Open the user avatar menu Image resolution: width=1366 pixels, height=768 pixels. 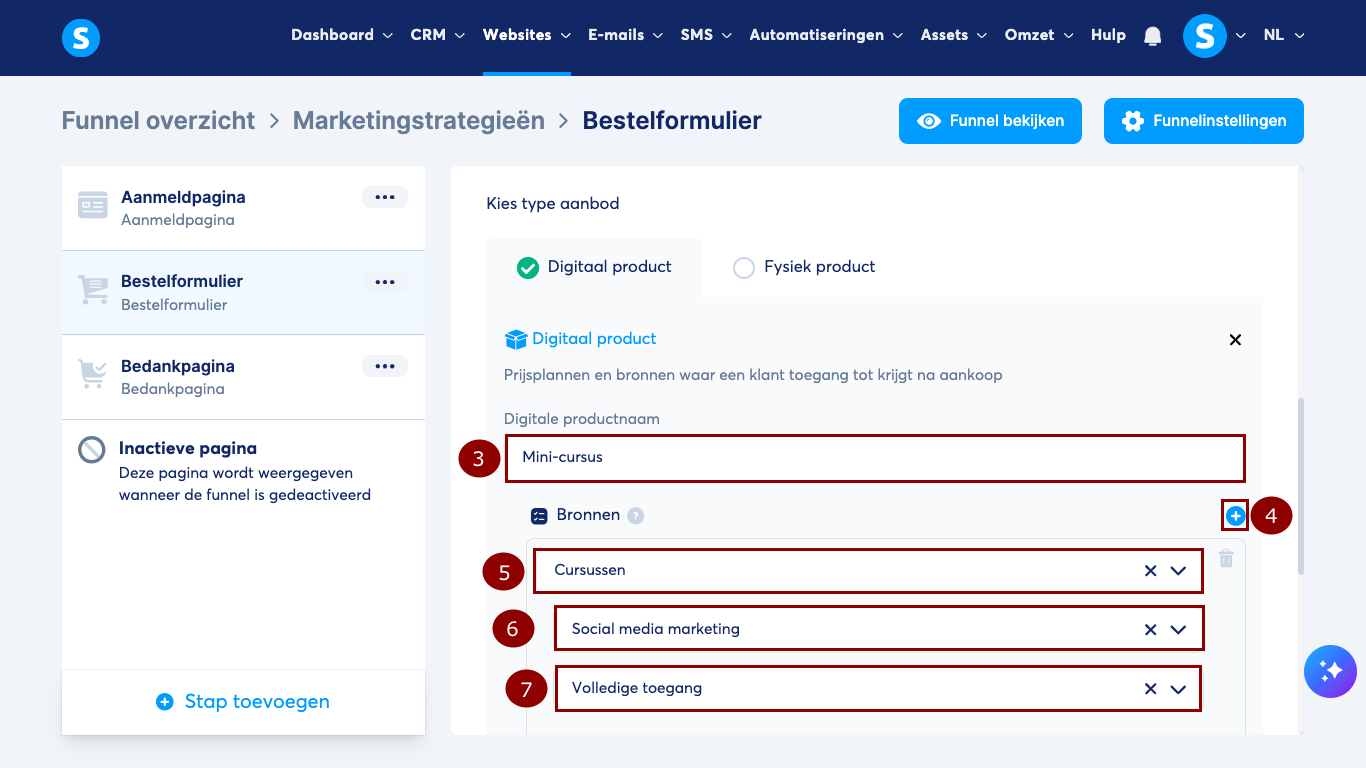click(x=1204, y=36)
